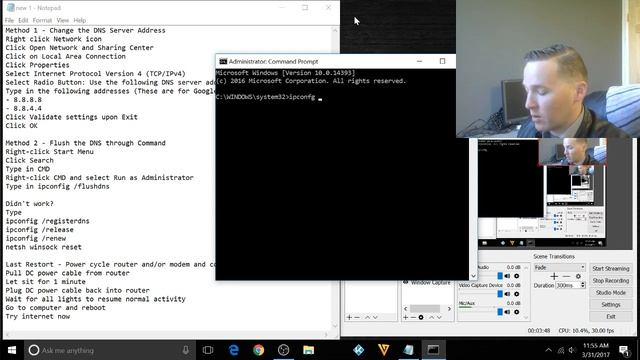This screenshot has width=640, height=360.
Task: Switch to OBS Studio taskbar icon
Action: 283,350
